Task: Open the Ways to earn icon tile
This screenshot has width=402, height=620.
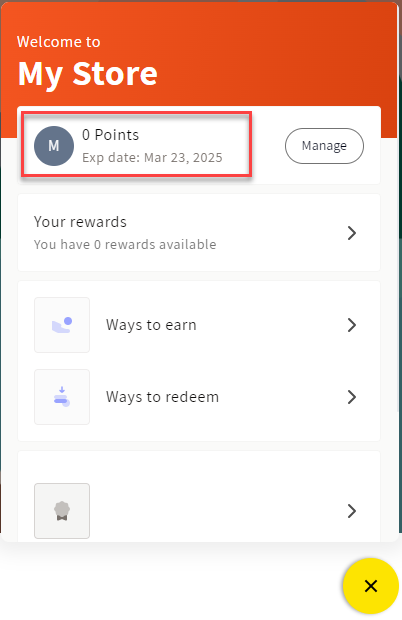Action: click(62, 325)
